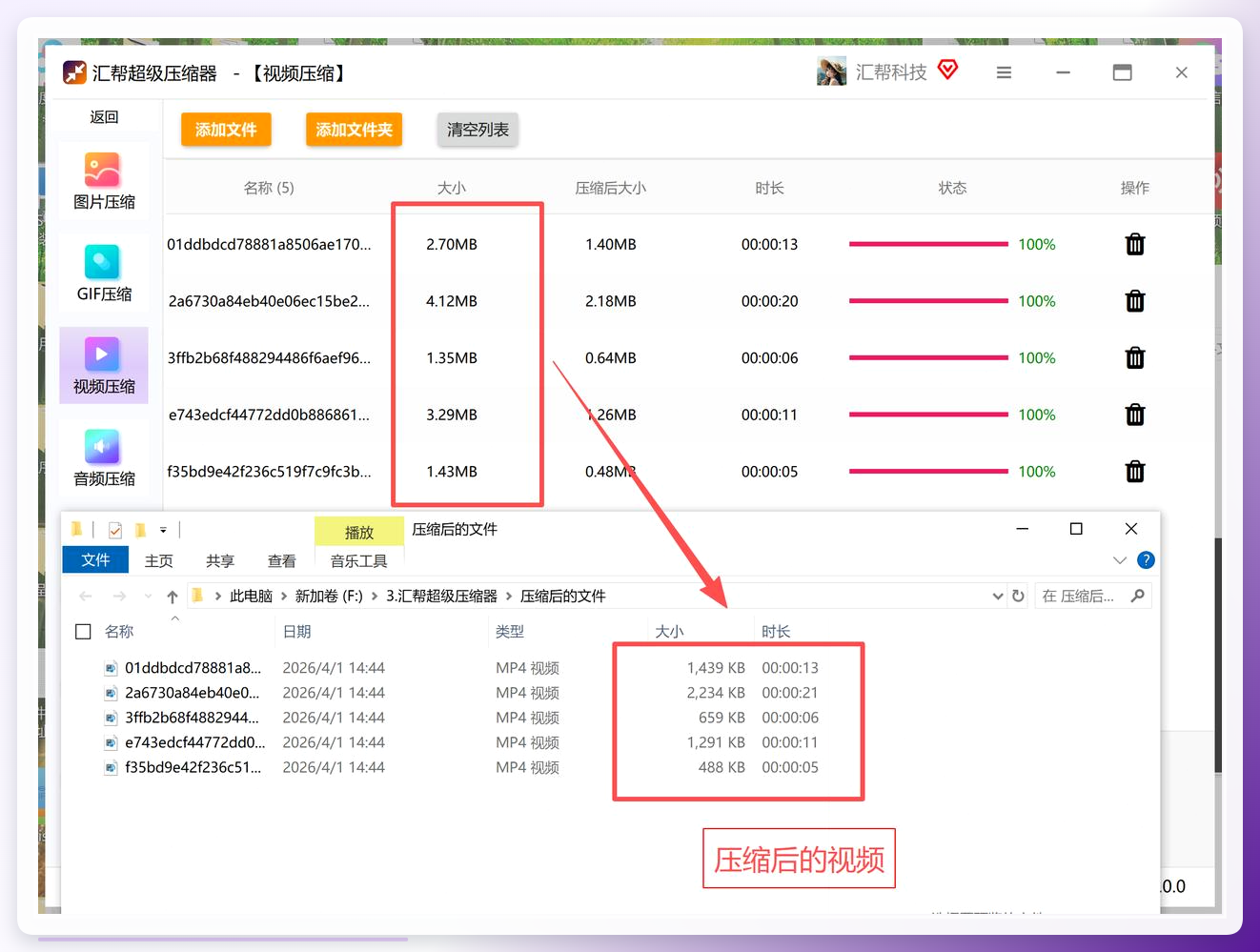Click progress bar of 01ddbdcd78881a8506ae170 row
1260x952 pixels.
928,244
